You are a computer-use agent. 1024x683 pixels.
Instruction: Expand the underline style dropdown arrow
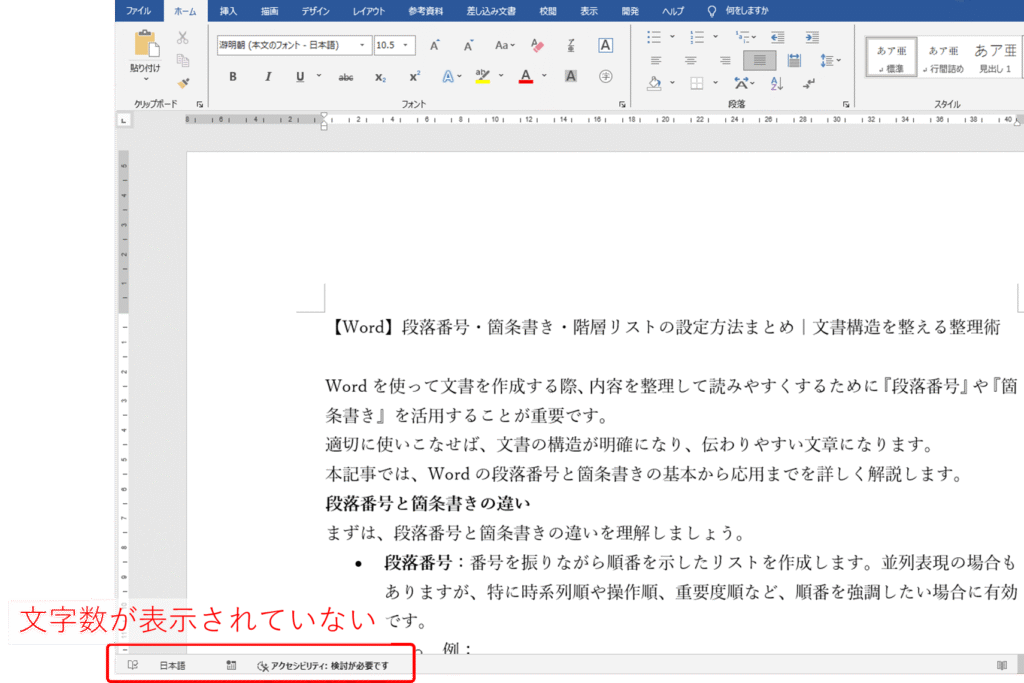click(319, 76)
